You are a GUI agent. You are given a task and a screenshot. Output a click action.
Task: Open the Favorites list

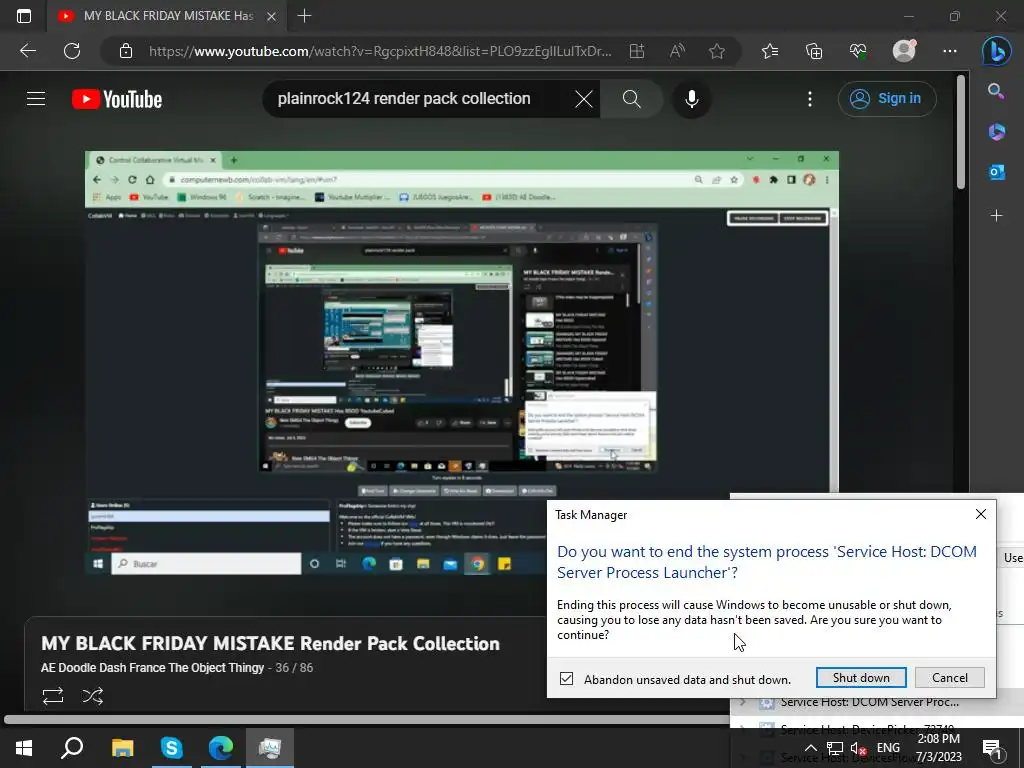coord(770,51)
